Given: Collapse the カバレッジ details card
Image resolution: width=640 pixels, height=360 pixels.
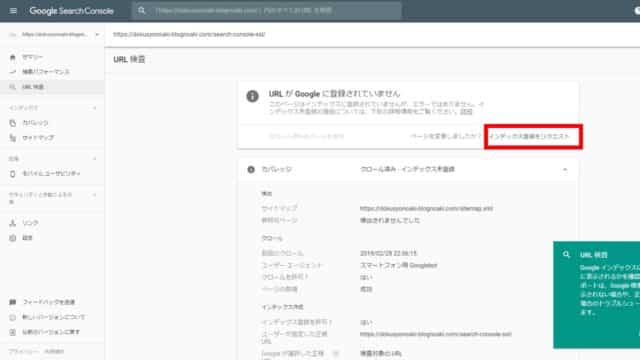Looking at the screenshot, I should click(565, 169).
